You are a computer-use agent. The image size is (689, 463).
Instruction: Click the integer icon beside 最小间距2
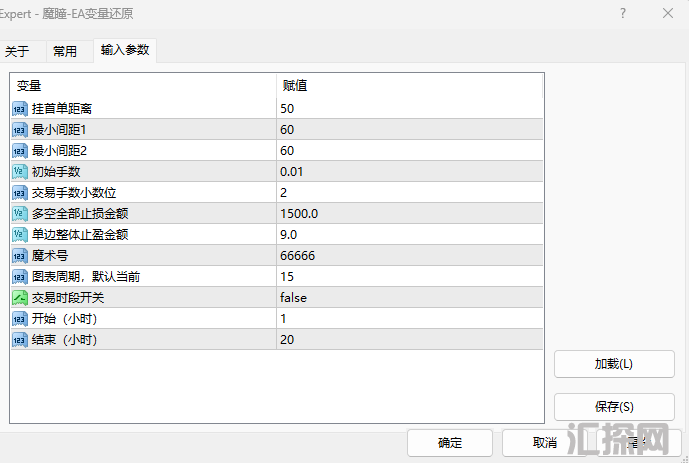(20, 151)
